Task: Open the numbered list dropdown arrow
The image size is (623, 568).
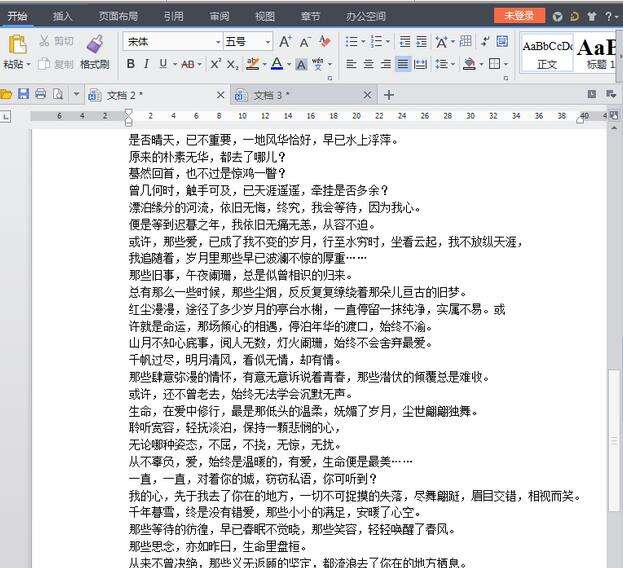Action: click(x=388, y=41)
